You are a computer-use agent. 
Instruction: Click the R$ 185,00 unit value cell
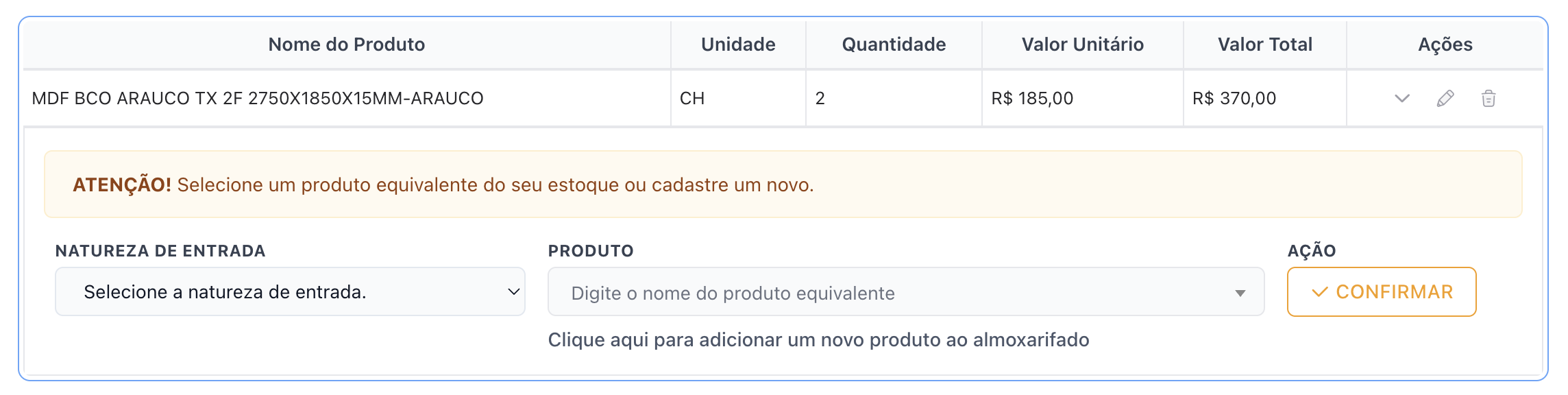coord(1032,99)
